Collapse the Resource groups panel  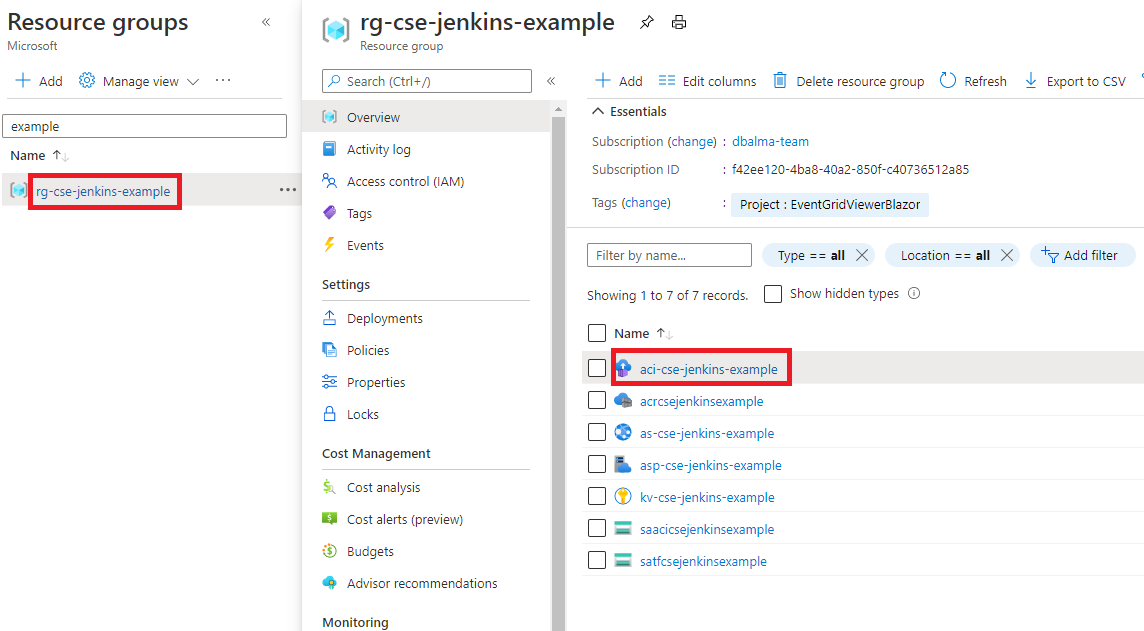[x=266, y=22]
